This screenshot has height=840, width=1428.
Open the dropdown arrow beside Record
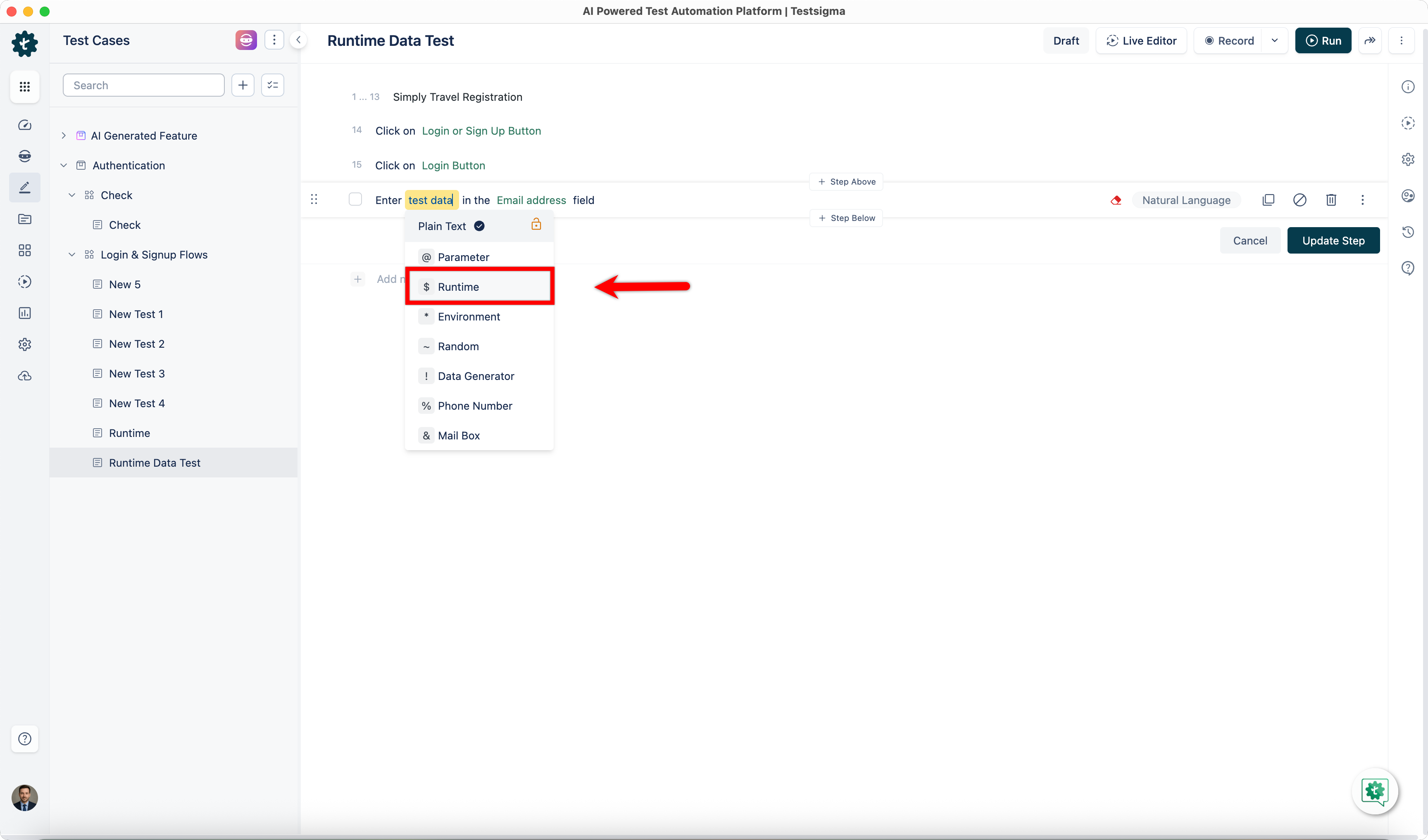[x=1274, y=41]
